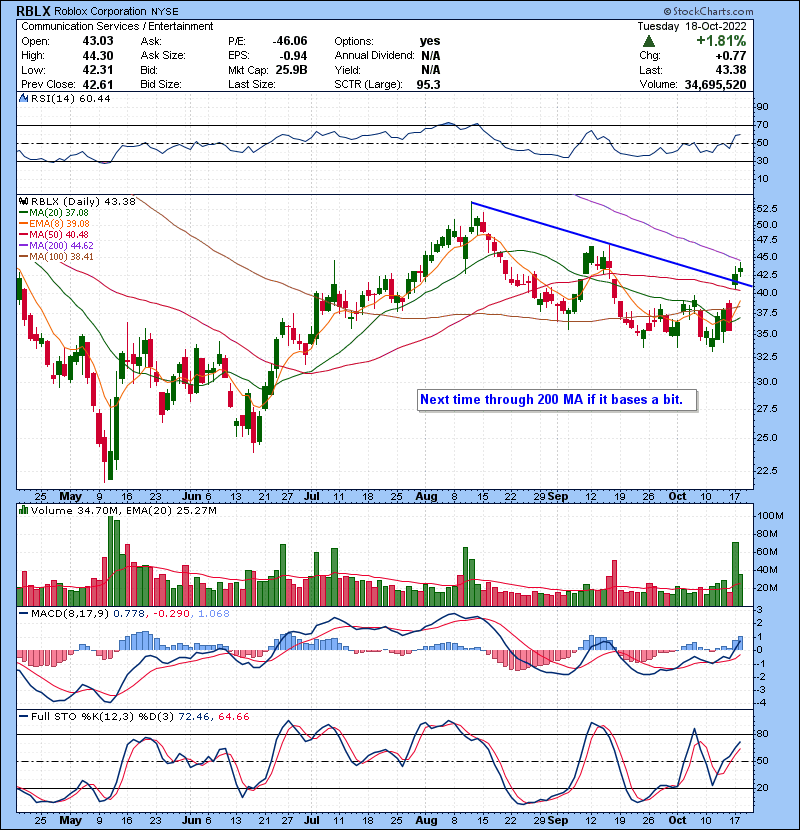Click the RSI(14) 60.44 panel label
Image resolution: width=800 pixels, height=830 pixels.
tap(70, 98)
